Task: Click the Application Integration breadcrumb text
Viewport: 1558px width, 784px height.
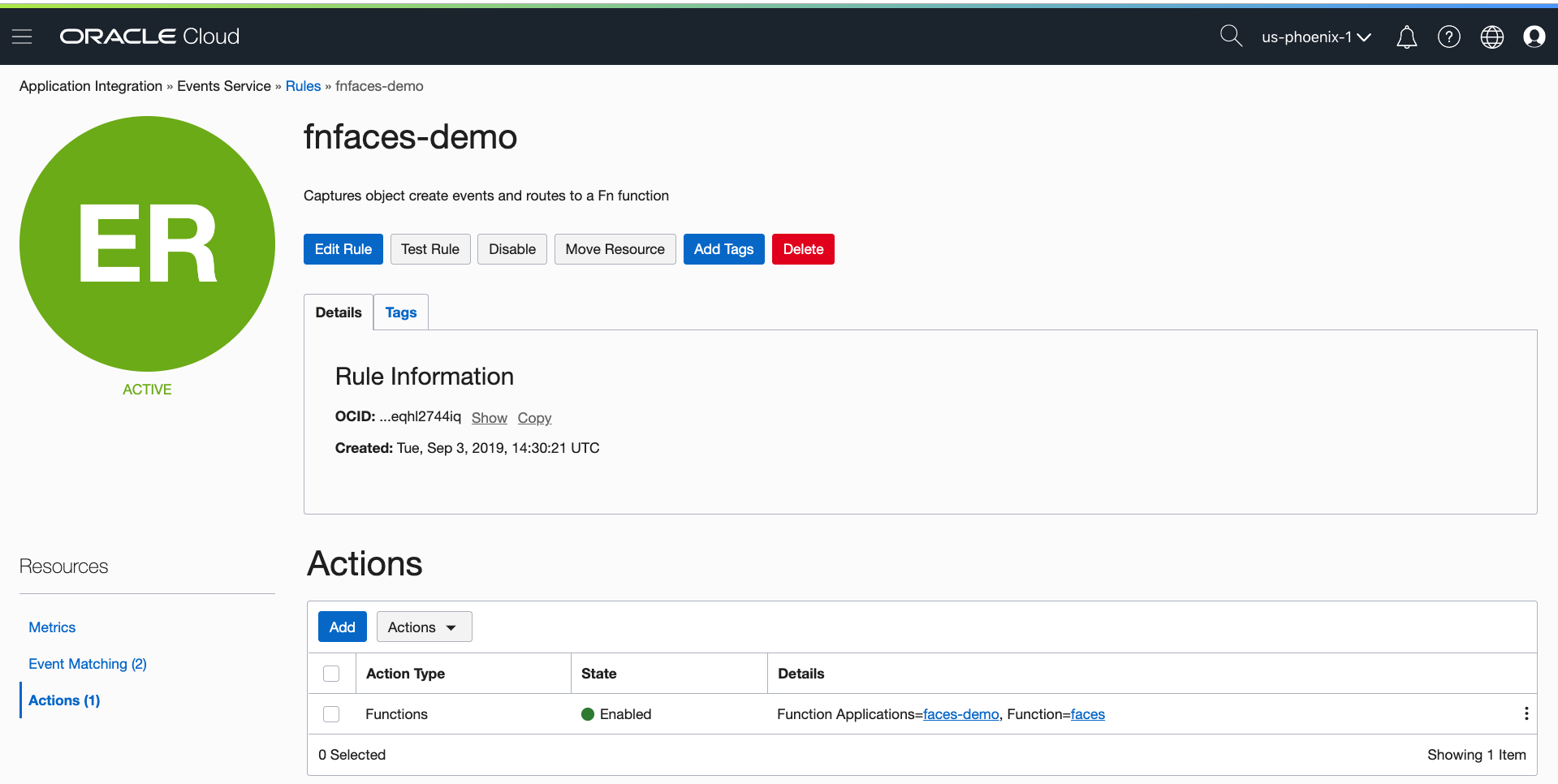Action: pyautogui.click(x=91, y=86)
